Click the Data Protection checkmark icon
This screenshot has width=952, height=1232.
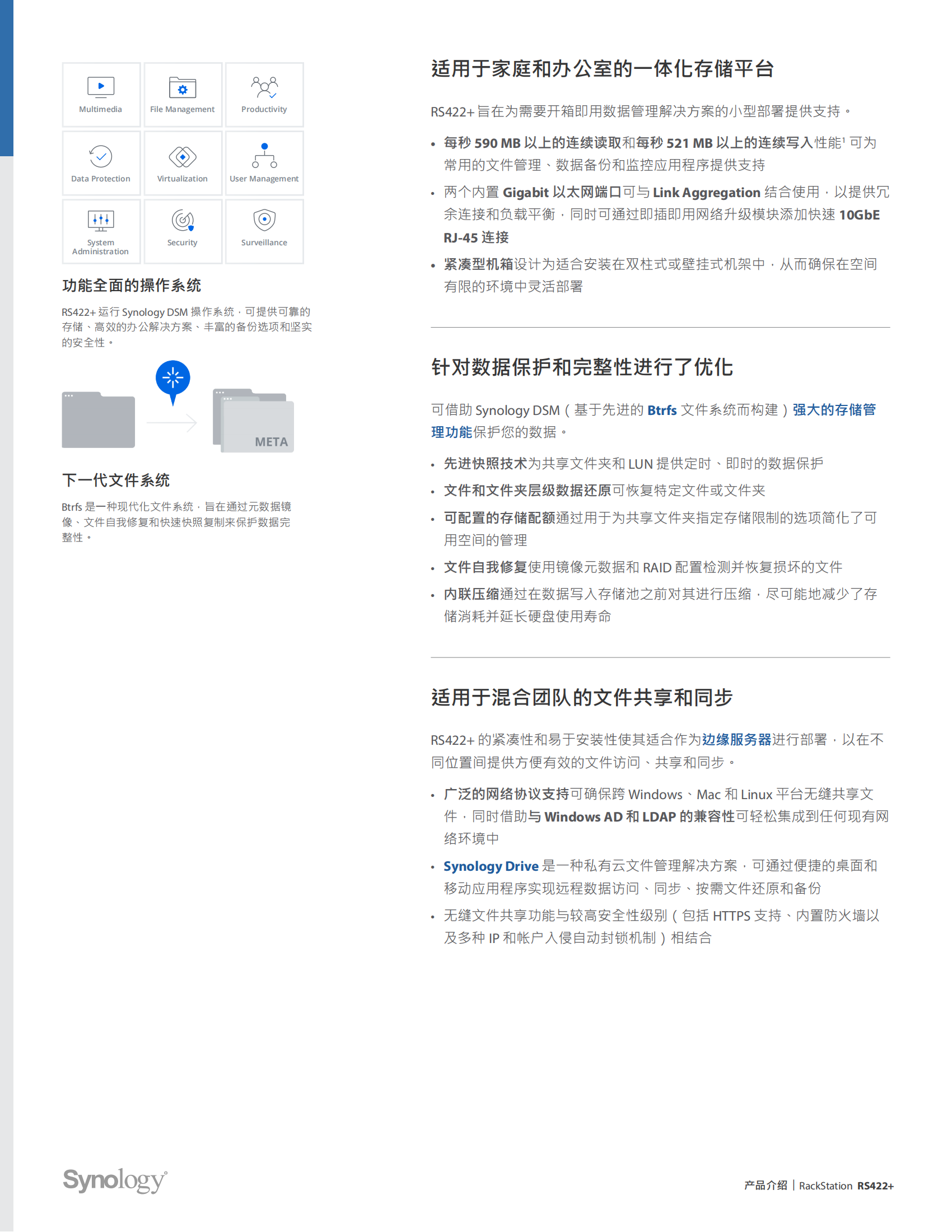[101, 156]
